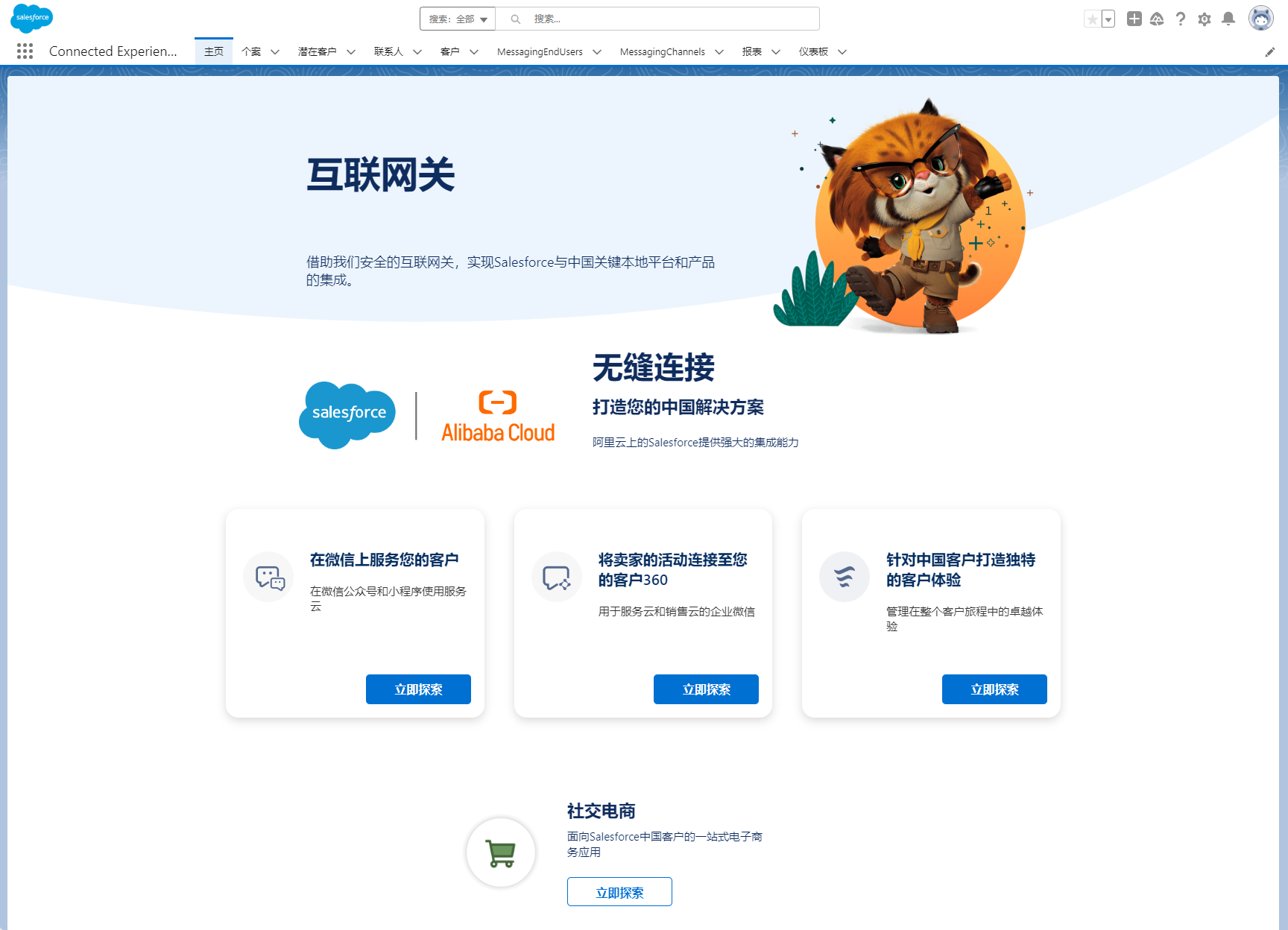Expand the 个案 tab dropdown chevron
This screenshot has width=1288, height=930.
tap(275, 52)
